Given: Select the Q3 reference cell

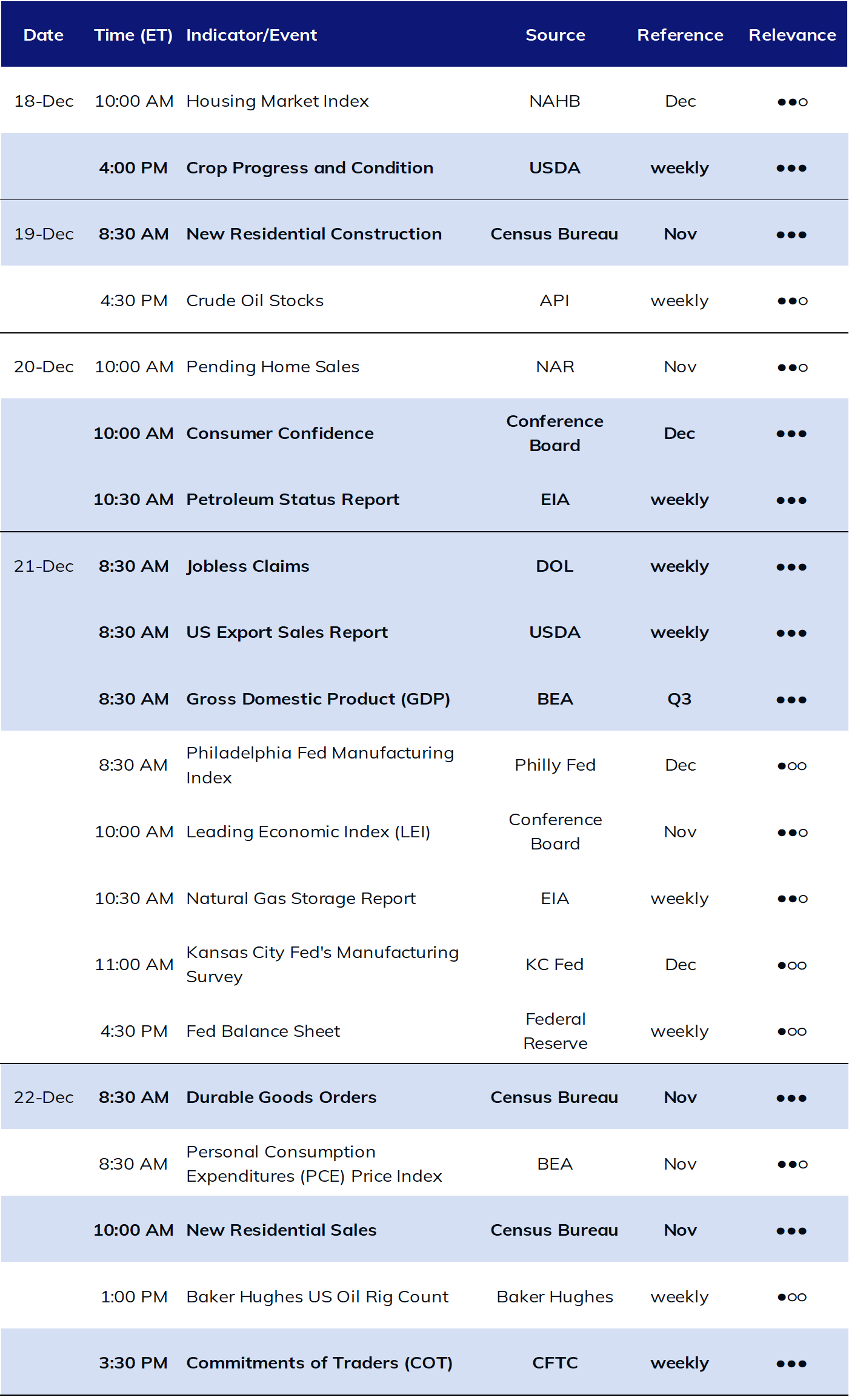Looking at the screenshot, I should click(679, 700).
